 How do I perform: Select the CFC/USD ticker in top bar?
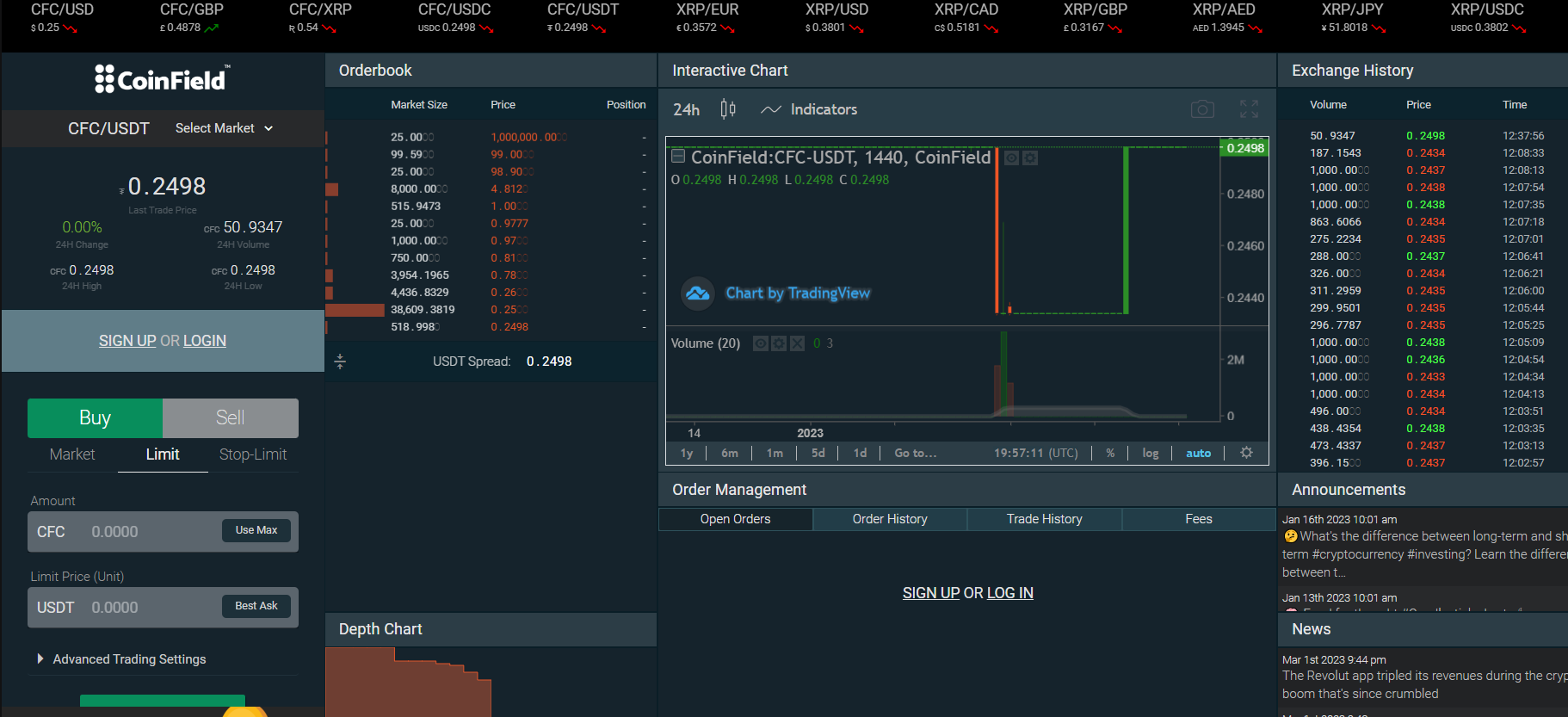coord(62,18)
